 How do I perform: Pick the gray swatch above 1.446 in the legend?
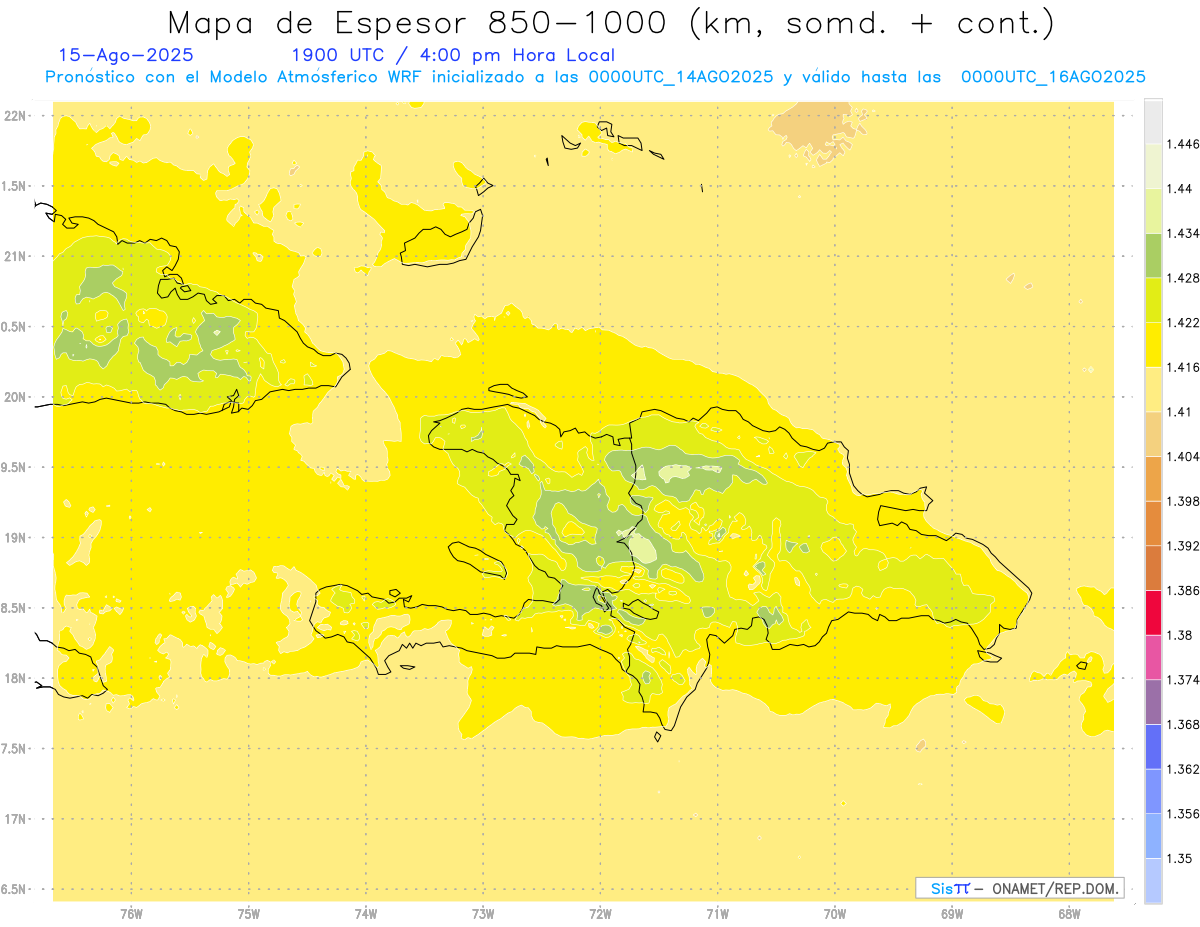(x=1153, y=121)
